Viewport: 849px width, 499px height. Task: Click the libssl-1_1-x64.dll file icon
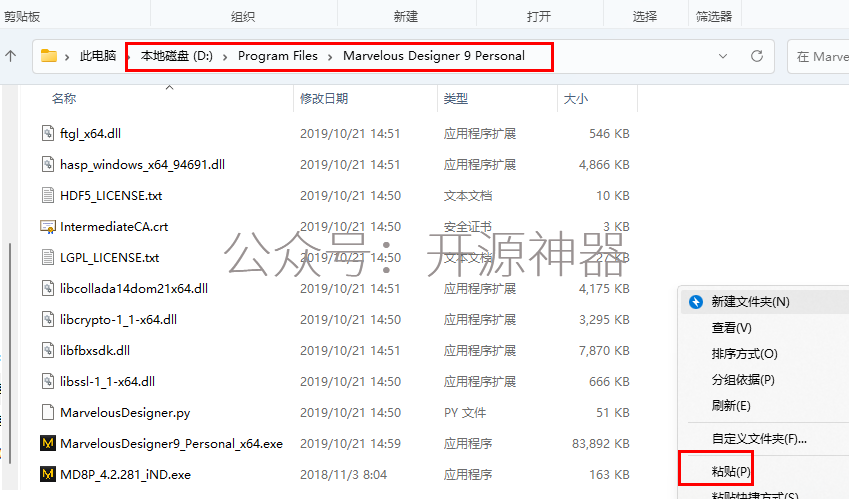(48, 381)
